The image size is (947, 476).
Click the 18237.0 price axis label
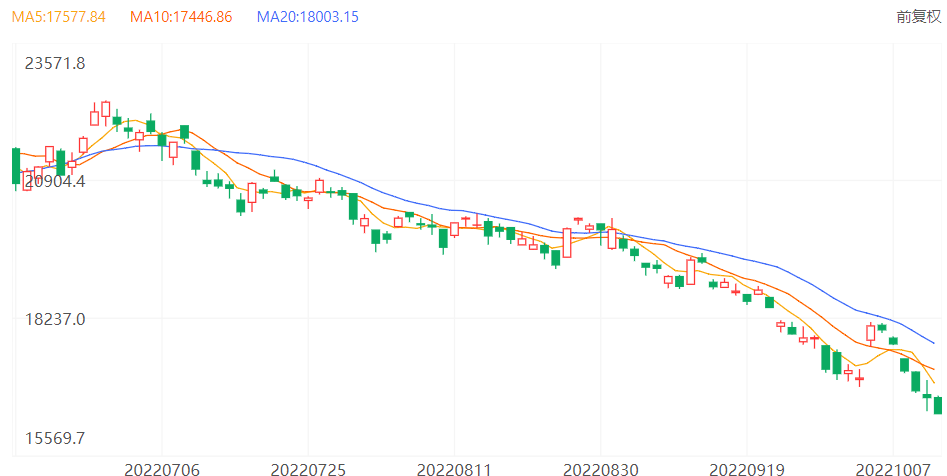[x=55, y=319]
